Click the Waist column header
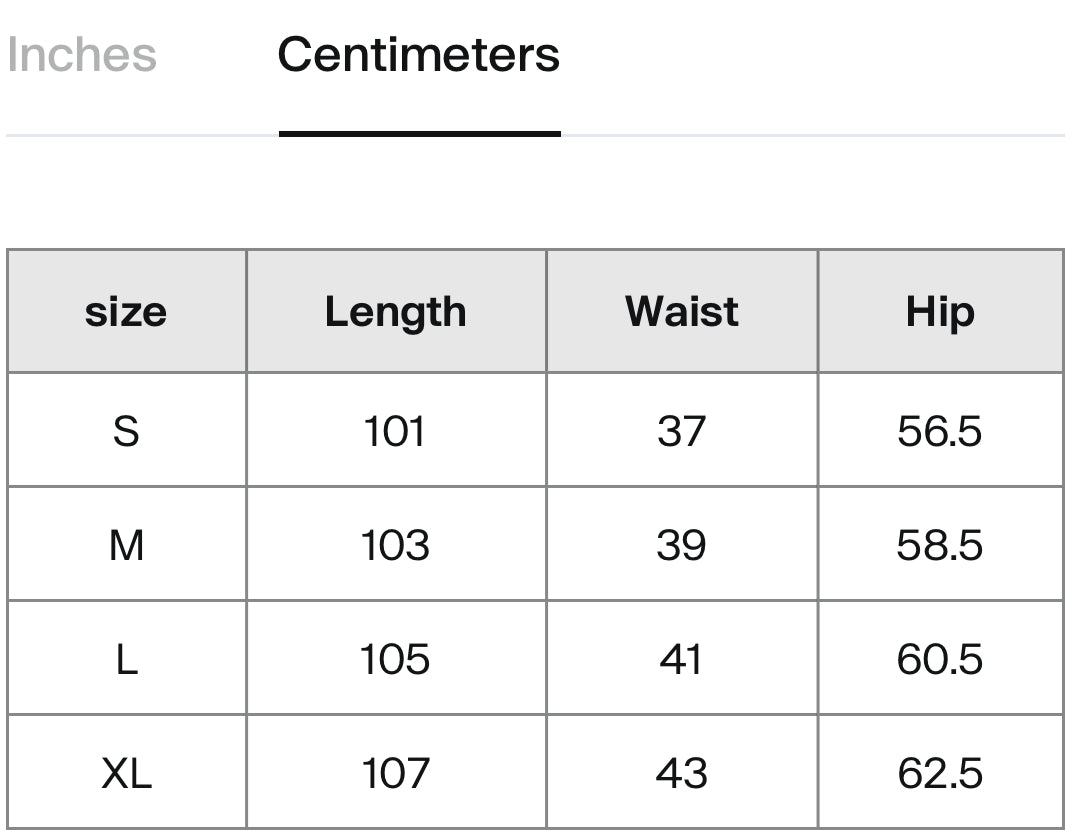 [x=681, y=312]
